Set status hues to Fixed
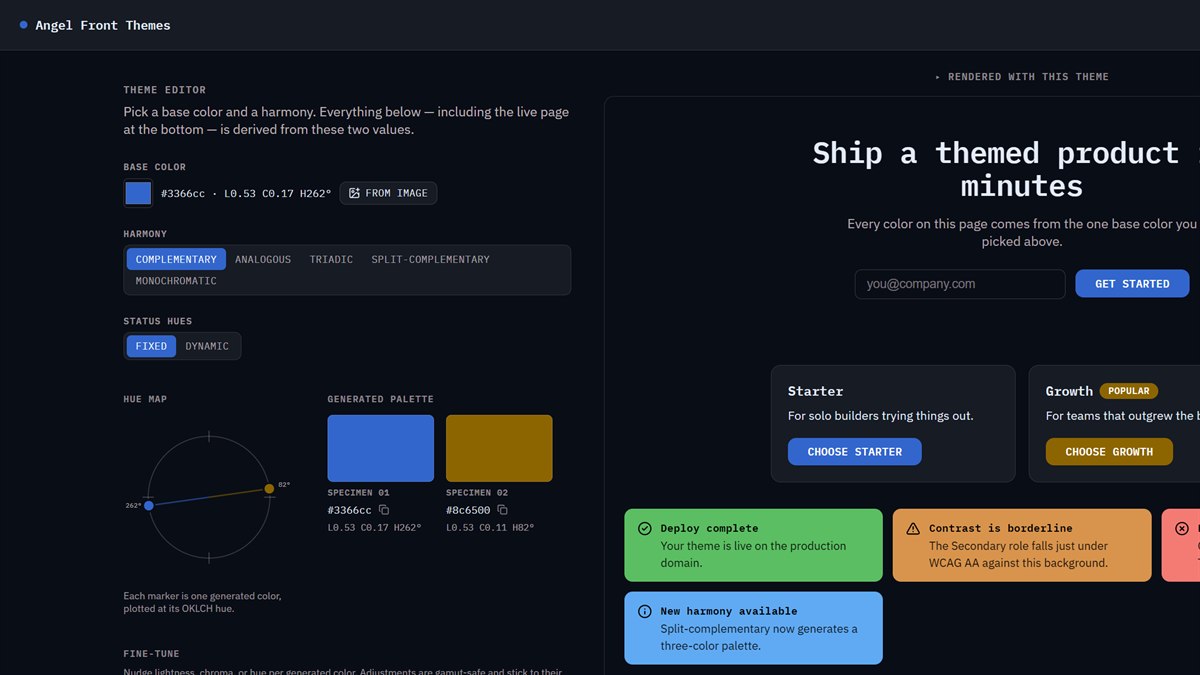Viewport: 1200px width, 675px height. 151,346
